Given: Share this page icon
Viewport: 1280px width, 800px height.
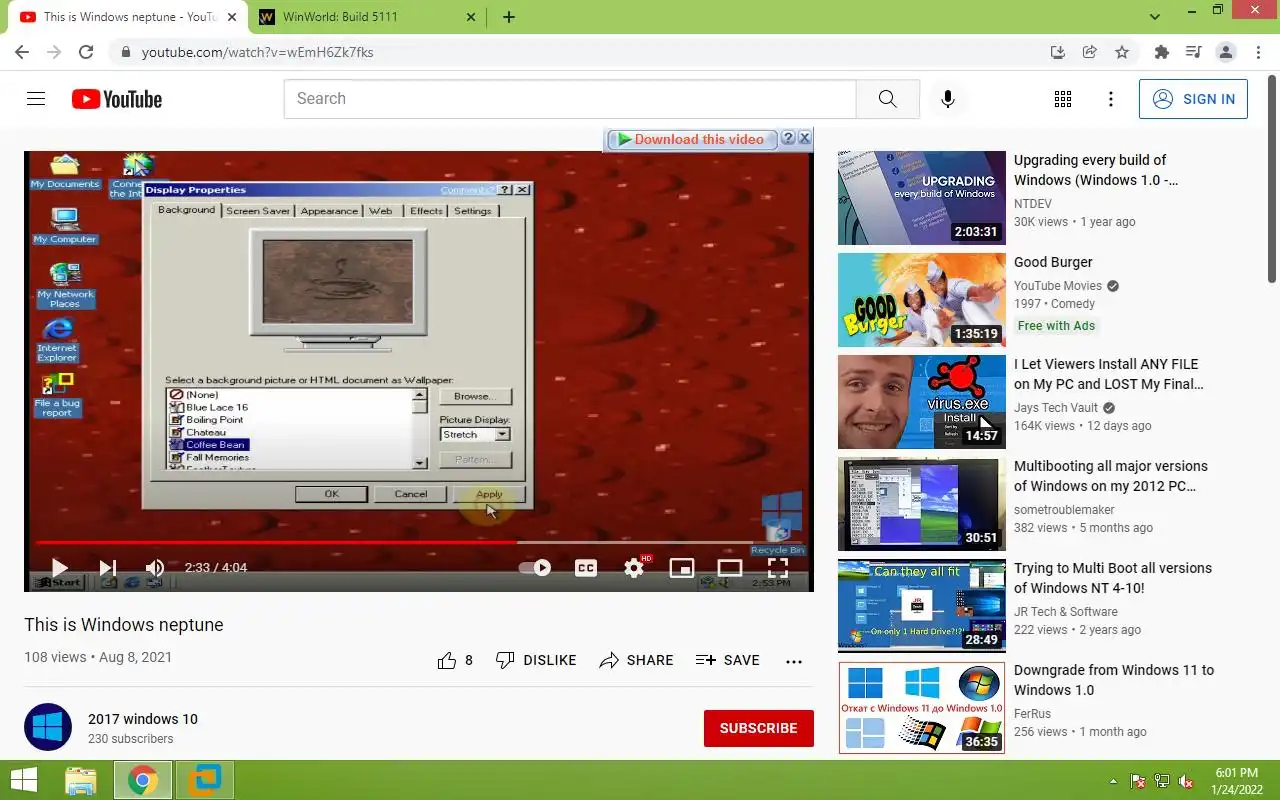Looking at the screenshot, I should click(x=1090, y=52).
